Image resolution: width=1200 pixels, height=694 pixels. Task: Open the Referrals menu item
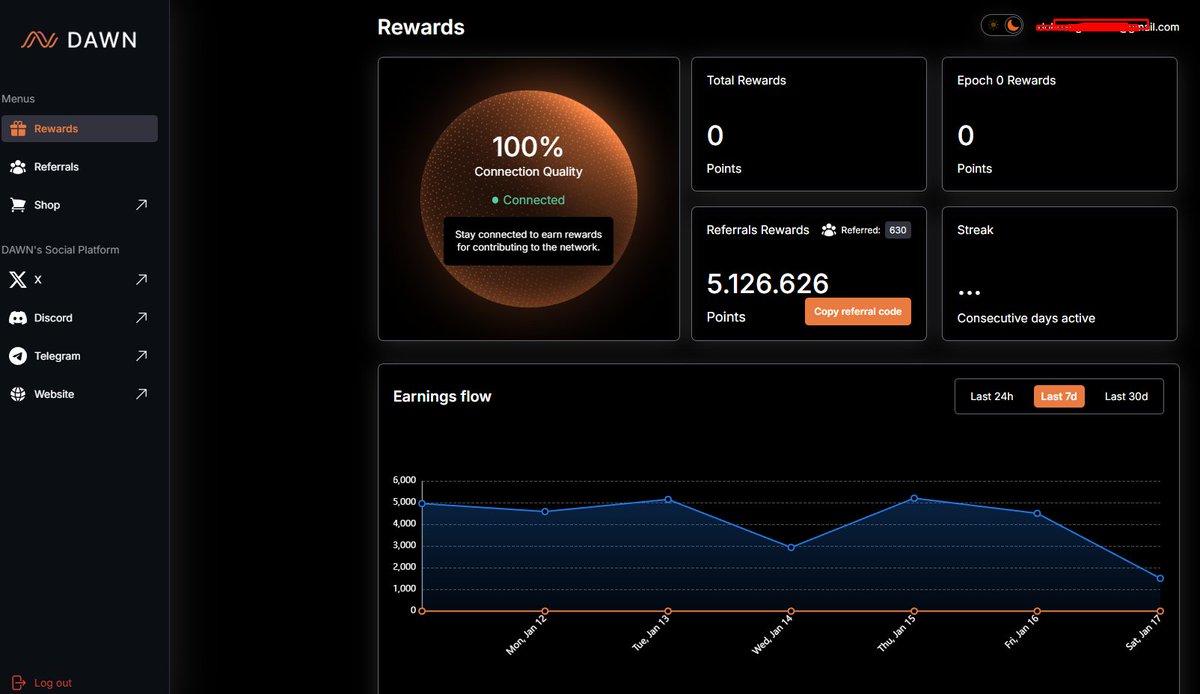pyautogui.click(x=80, y=167)
